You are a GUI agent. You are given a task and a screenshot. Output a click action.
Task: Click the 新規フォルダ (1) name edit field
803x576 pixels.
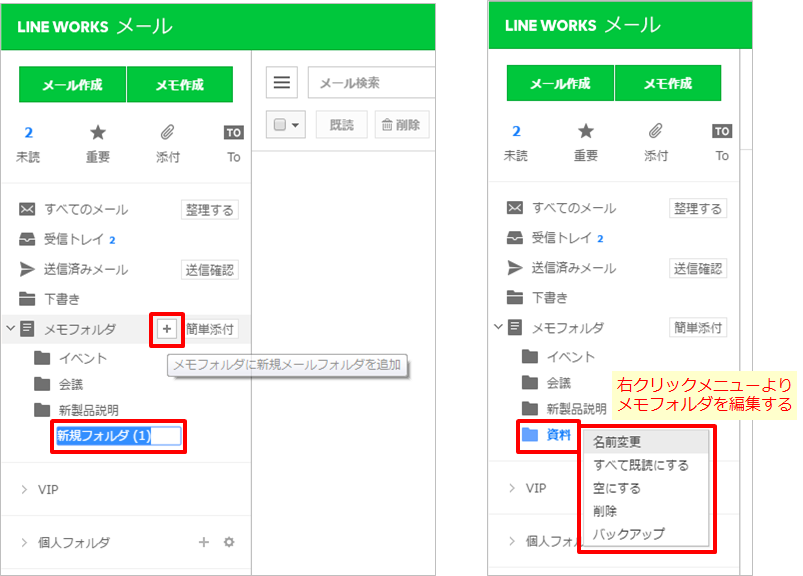[x=118, y=436]
